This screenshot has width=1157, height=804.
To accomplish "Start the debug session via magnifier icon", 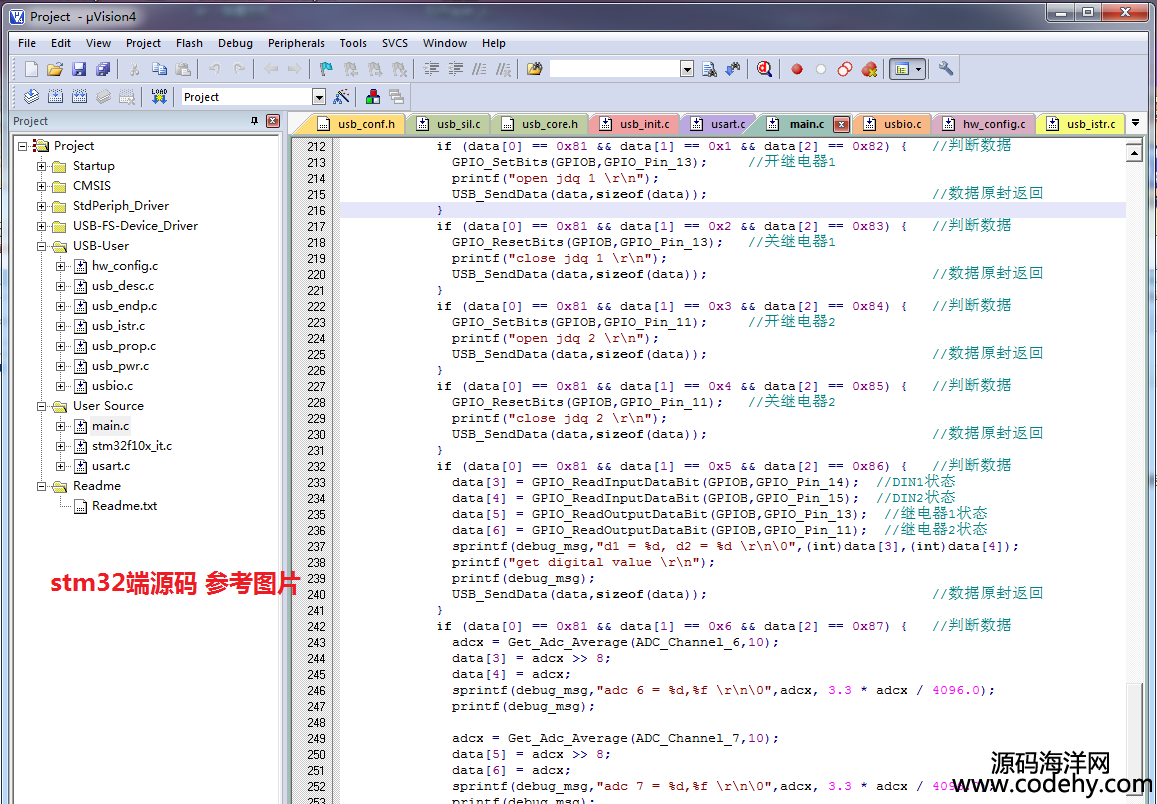I will pyautogui.click(x=764, y=69).
